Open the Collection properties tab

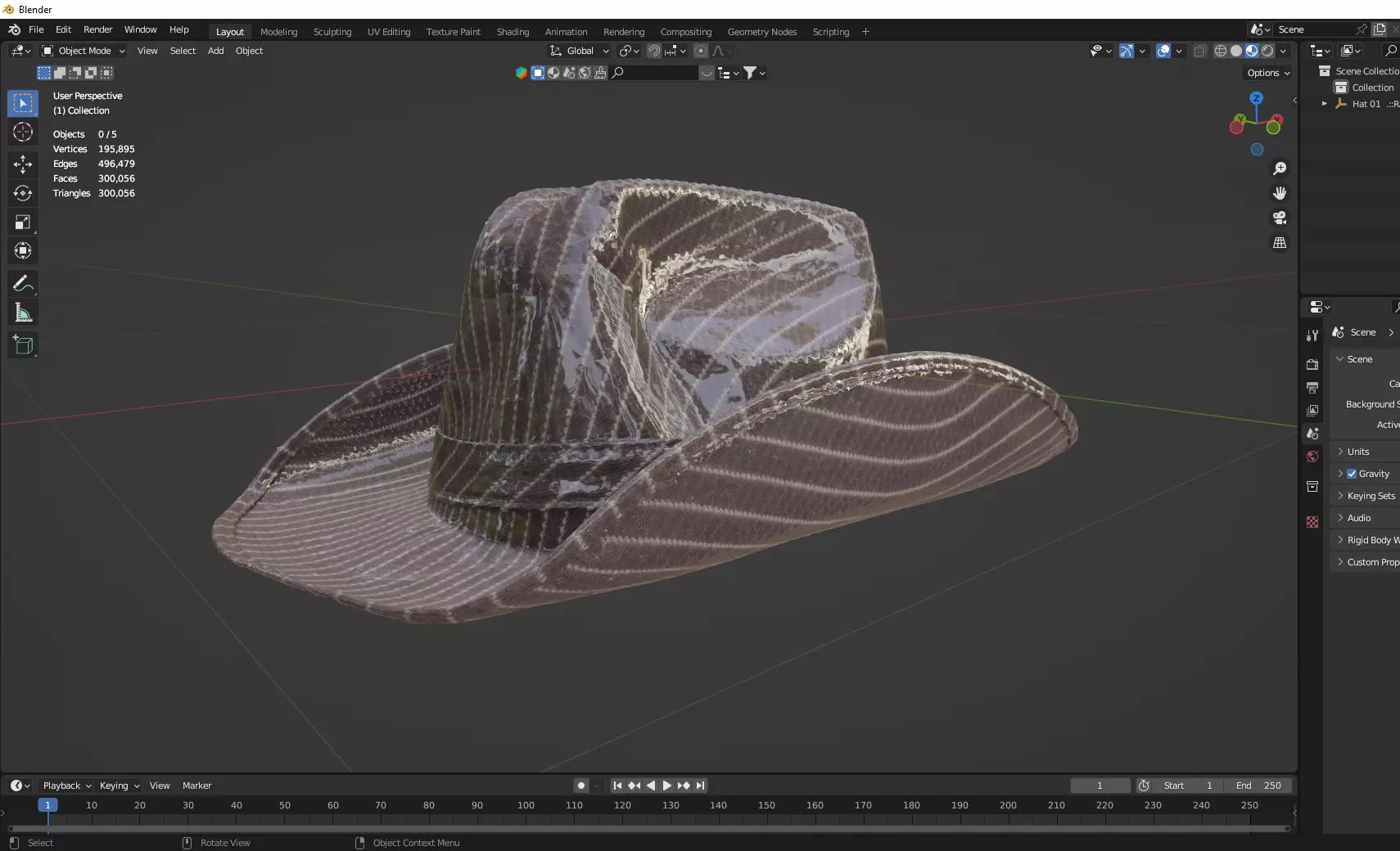coord(1312,486)
